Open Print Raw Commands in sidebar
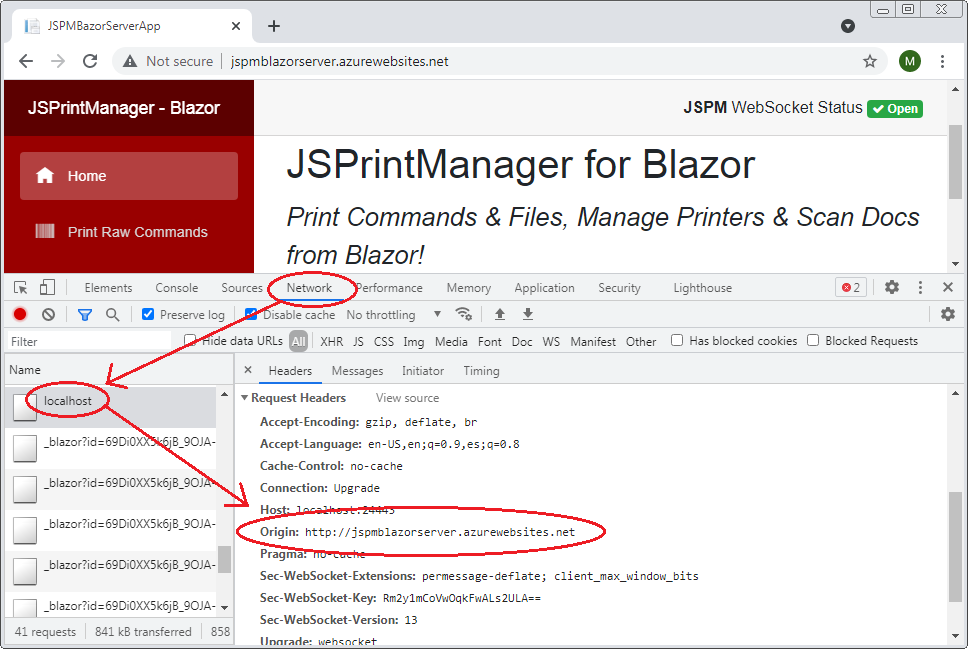Image resolution: width=968 pixels, height=649 pixels. tap(137, 232)
